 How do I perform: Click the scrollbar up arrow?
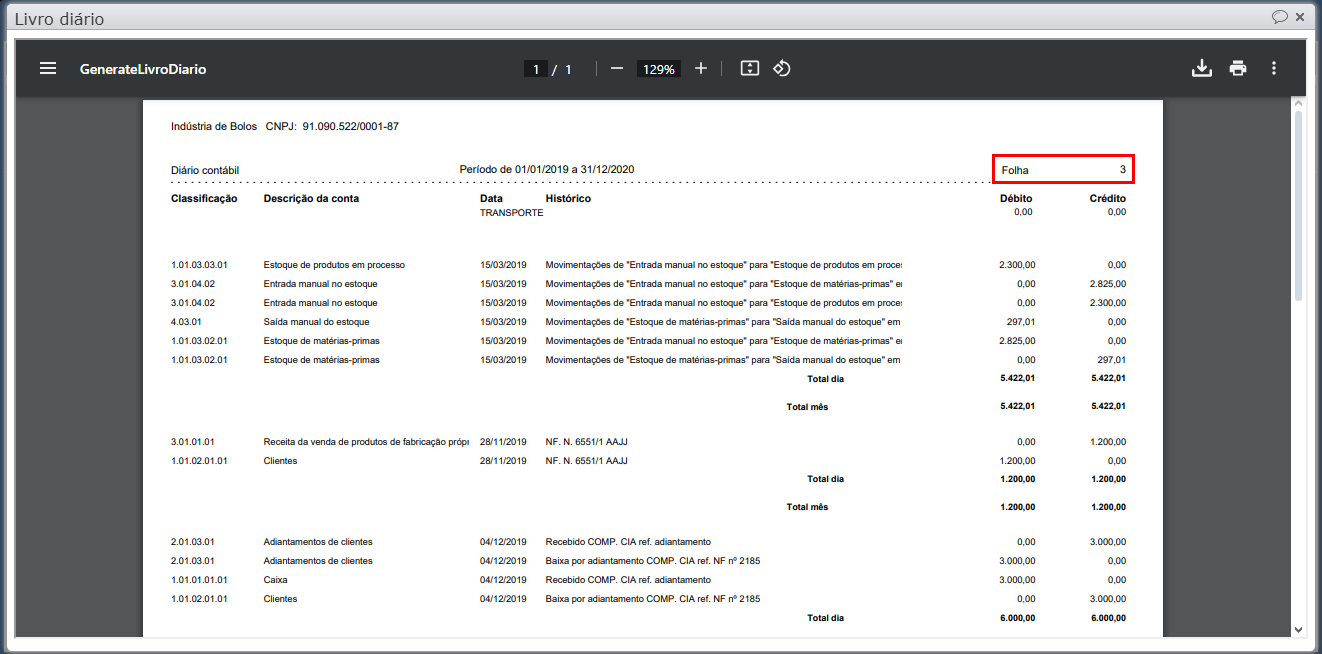(x=1298, y=104)
